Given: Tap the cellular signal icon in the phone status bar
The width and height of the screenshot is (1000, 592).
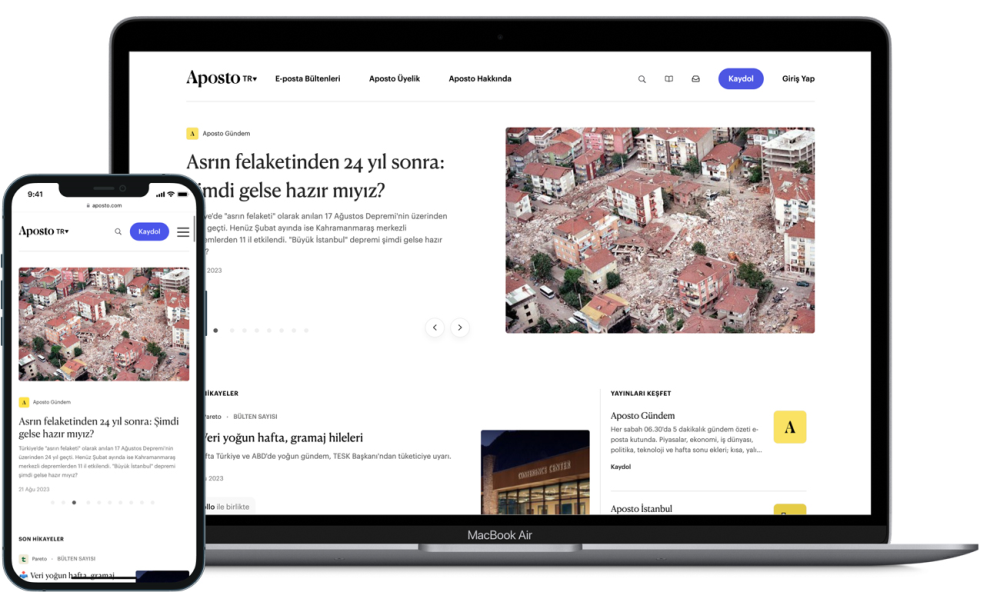Looking at the screenshot, I should click(x=160, y=194).
